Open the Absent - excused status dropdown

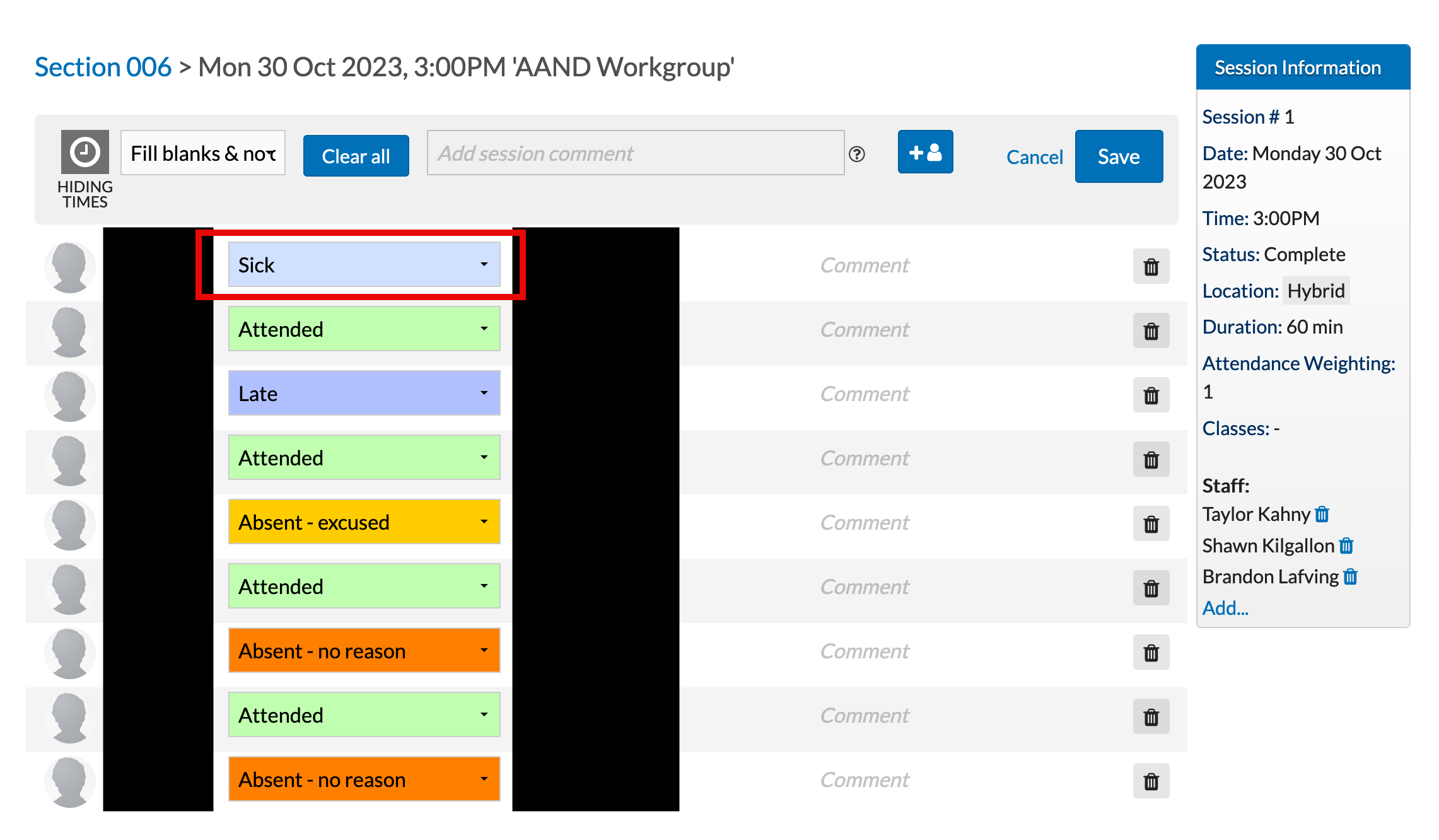point(364,522)
